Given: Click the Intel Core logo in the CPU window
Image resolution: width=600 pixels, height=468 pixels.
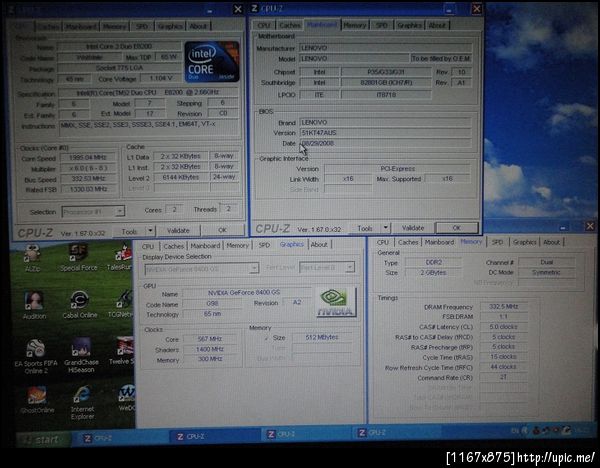Looking at the screenshot, I should (x=212, y=62).
